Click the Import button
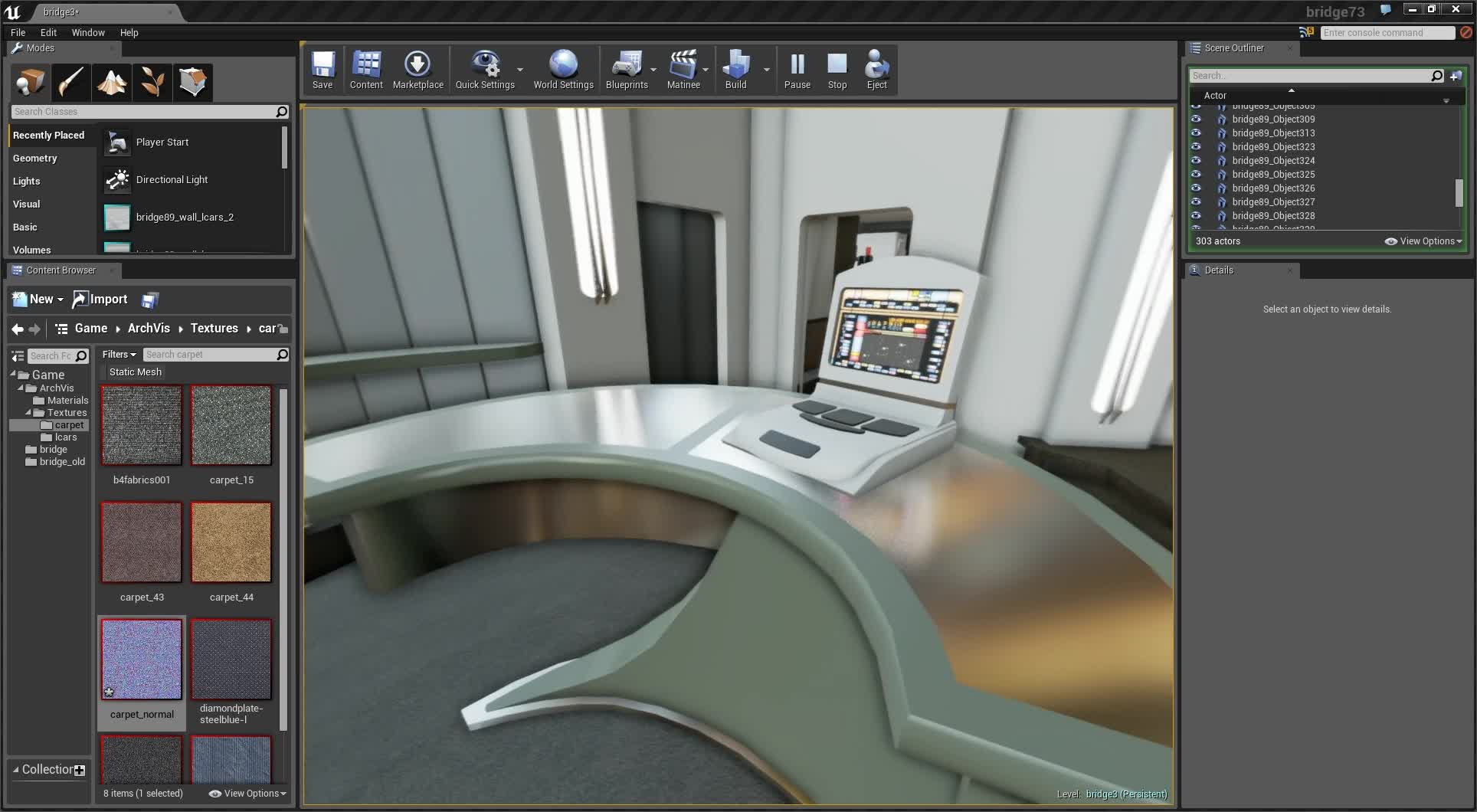The height and width of the screenshot is (812, 1477). click(100, 300)
